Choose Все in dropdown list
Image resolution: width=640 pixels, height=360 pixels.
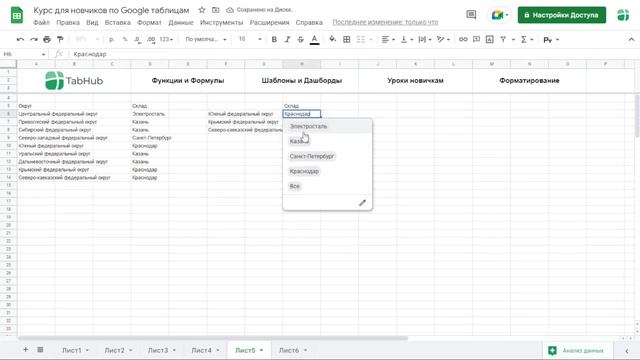pyautogui.click(x=294, y=187)
